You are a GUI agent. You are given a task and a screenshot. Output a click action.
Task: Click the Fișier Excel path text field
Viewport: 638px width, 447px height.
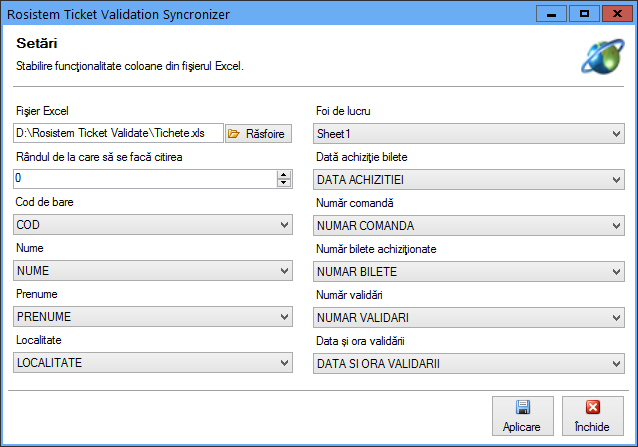pos(118,133)
